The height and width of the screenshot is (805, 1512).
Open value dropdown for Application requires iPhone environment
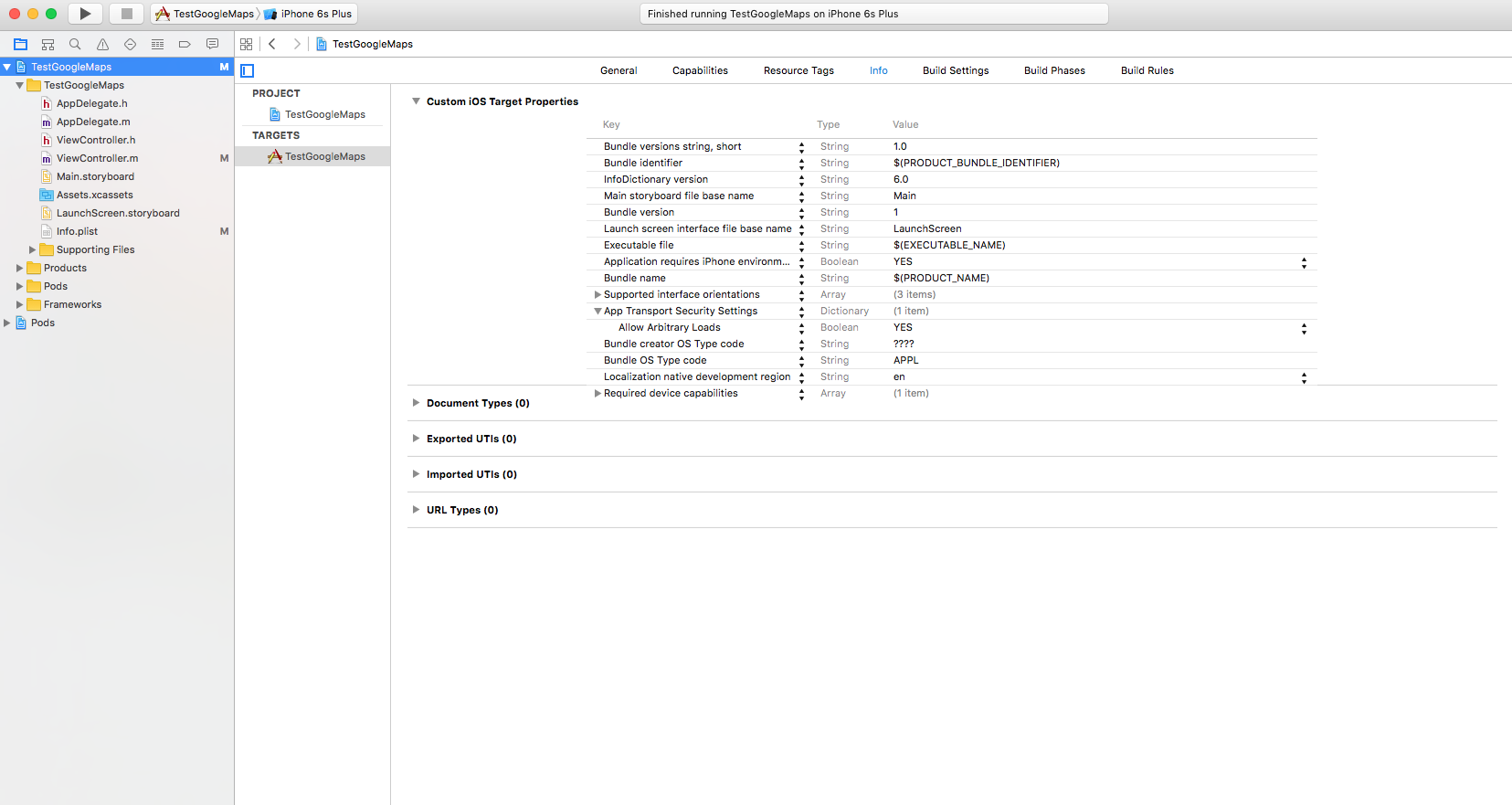click(1304, 261)
